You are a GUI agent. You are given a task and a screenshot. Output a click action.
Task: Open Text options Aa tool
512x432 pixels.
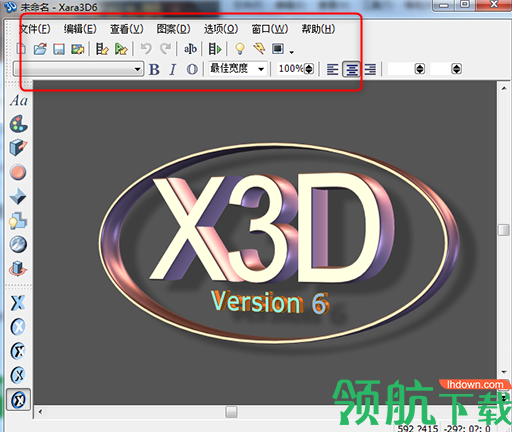pyautogui.click(x=18, y=100)
